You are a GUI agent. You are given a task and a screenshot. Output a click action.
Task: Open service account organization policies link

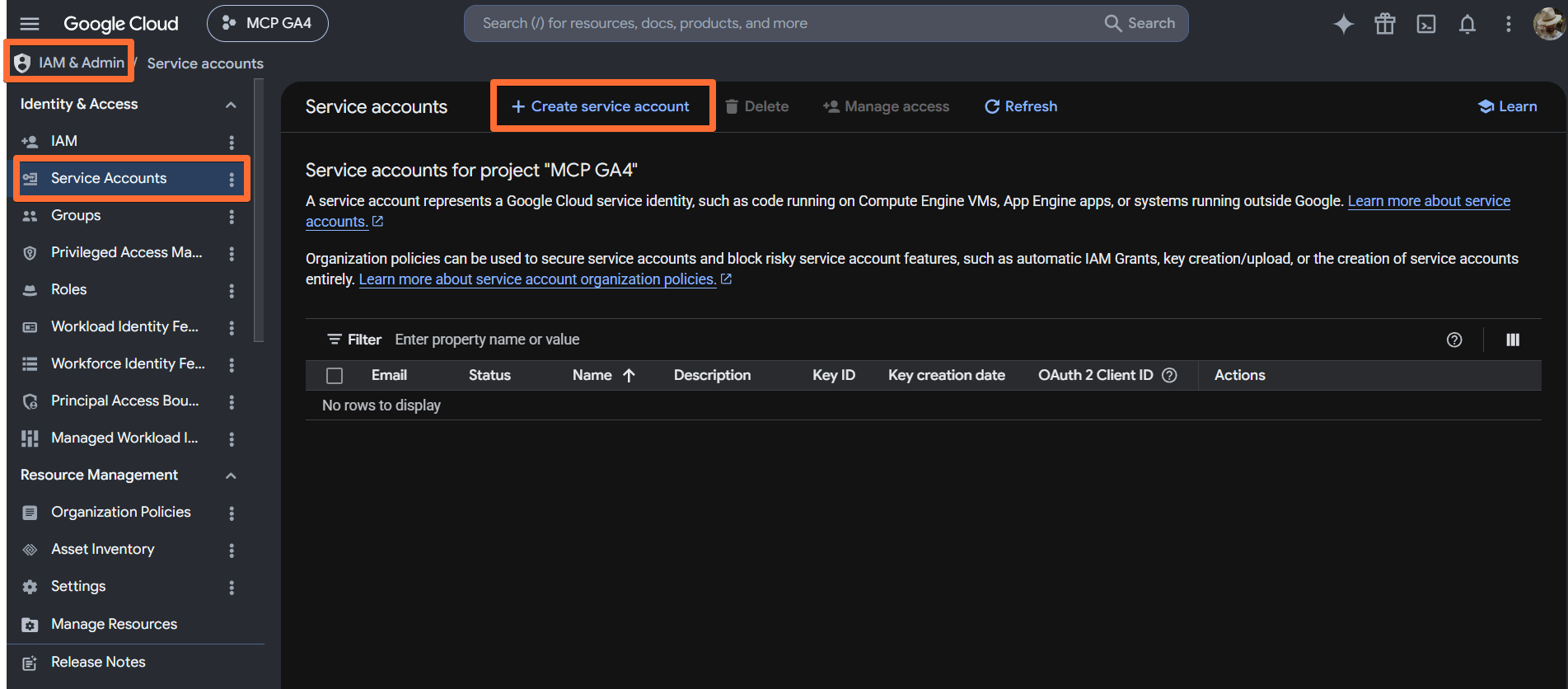coord(538,279)
